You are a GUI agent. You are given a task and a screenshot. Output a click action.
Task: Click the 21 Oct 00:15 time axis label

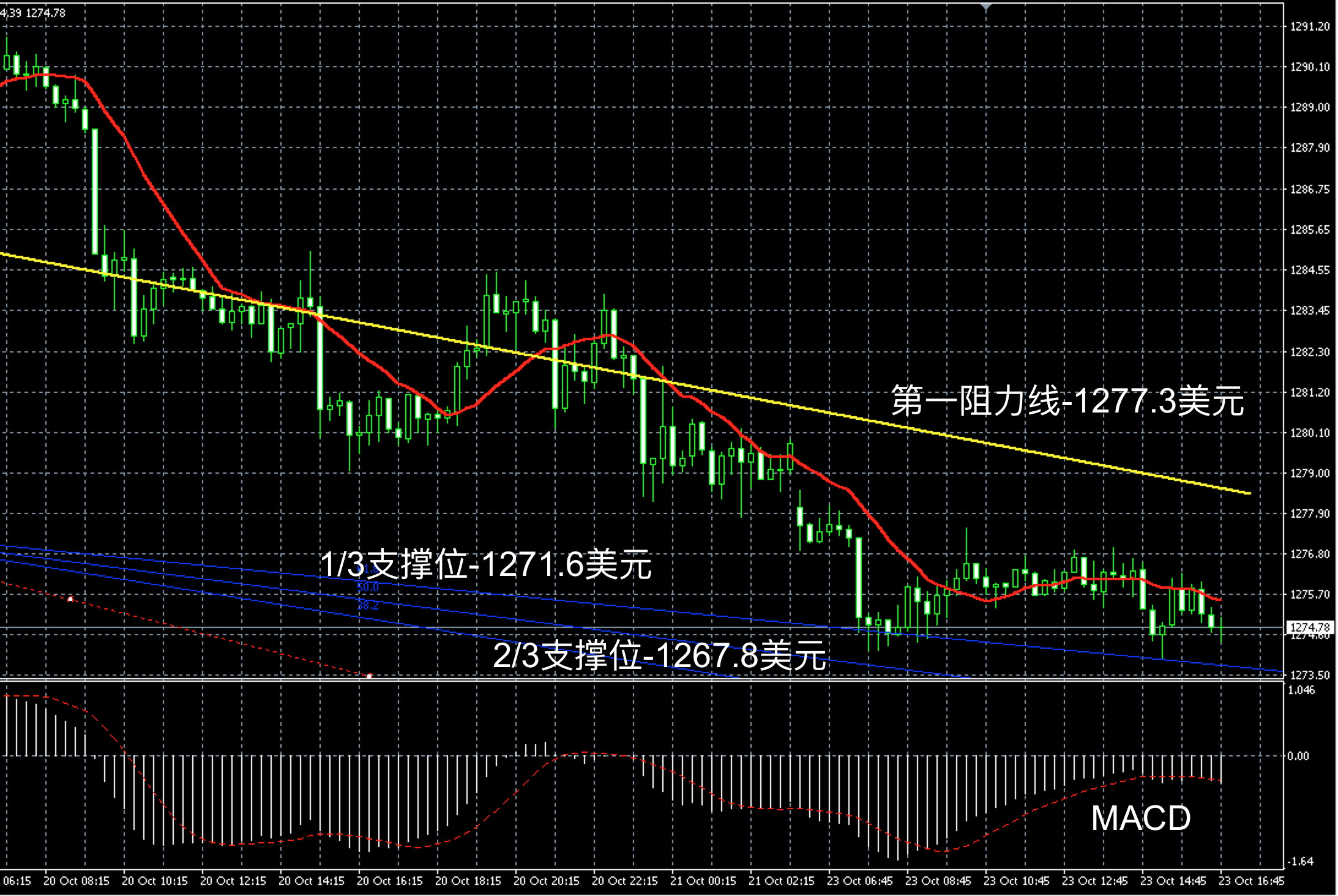tap(703, 881)
